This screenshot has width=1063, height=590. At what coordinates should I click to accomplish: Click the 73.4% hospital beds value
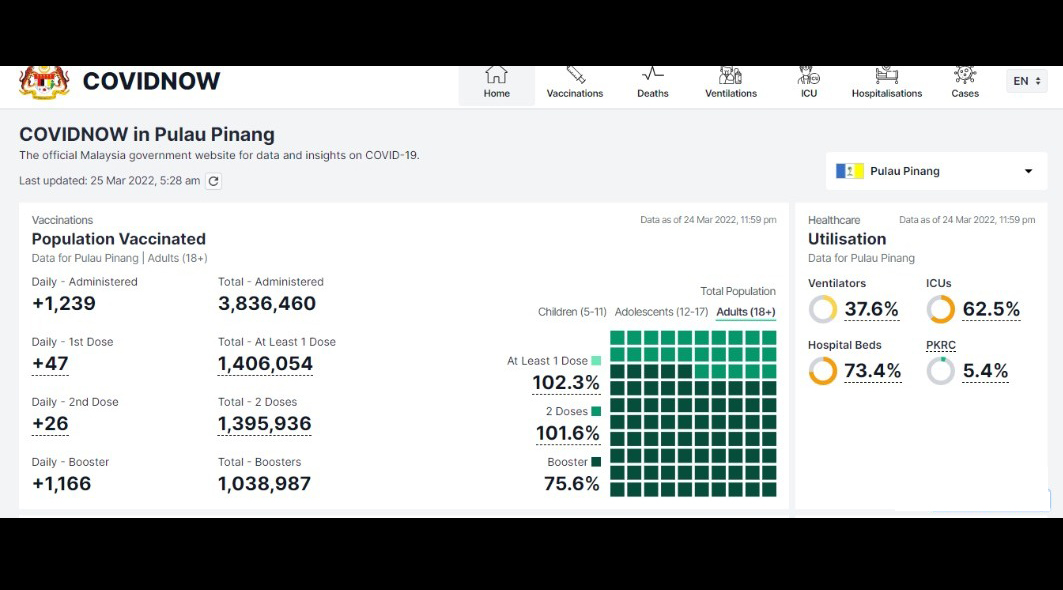pyautogui.click(x=873, y=371)
